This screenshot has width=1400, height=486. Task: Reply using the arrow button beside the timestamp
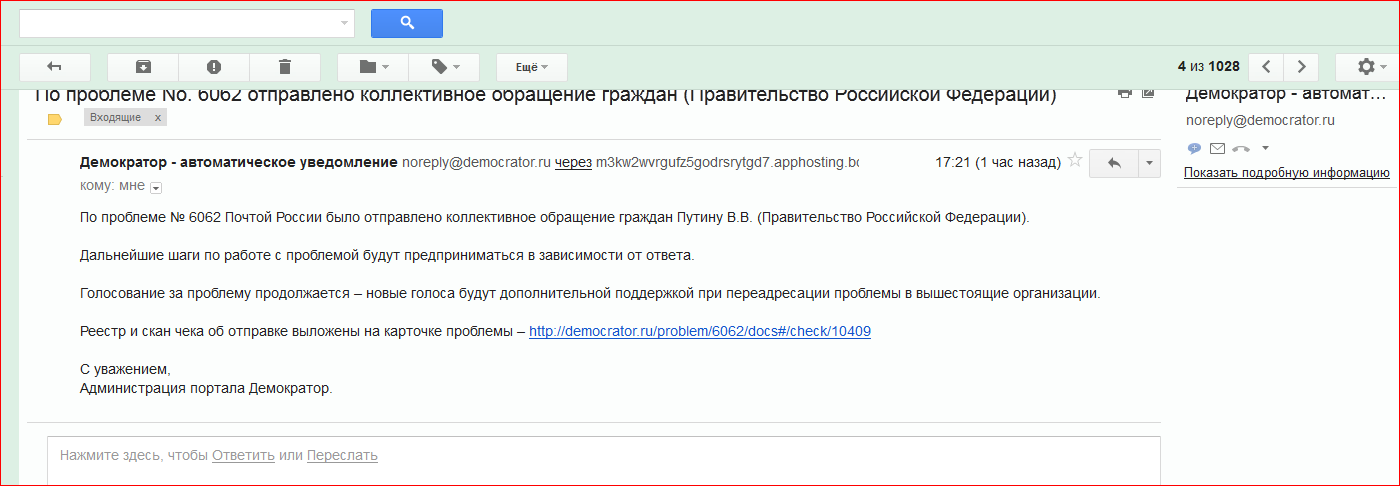[x=1114, y=163]
